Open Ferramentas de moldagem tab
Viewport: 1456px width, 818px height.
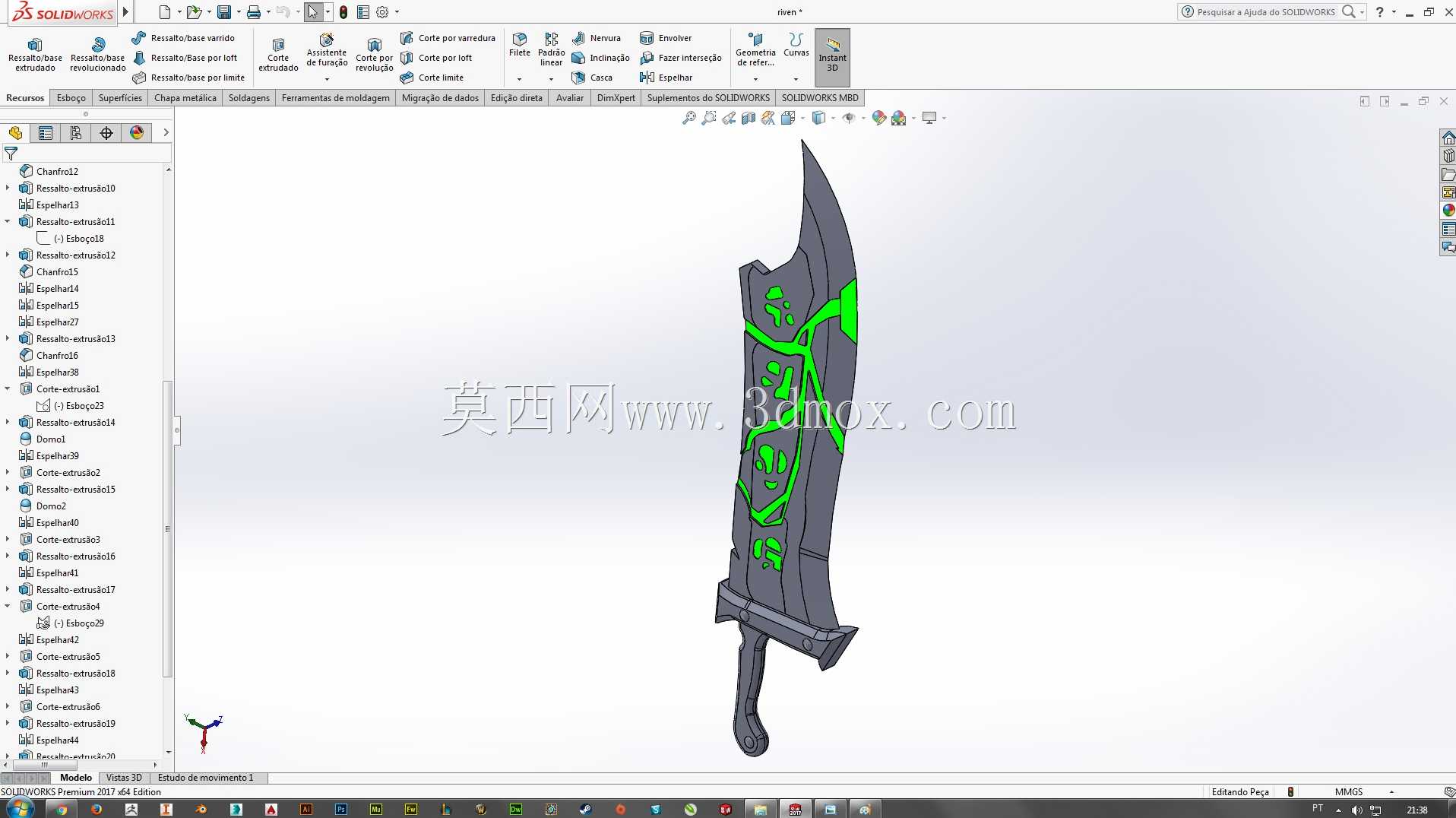[x=335, y=98]
